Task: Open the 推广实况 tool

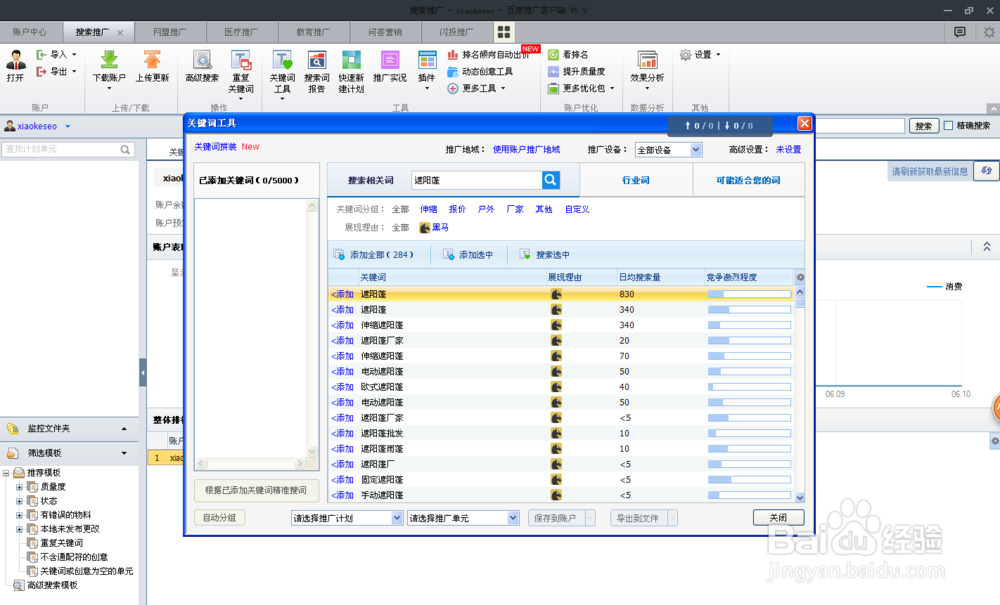Action: coord(390,66)
